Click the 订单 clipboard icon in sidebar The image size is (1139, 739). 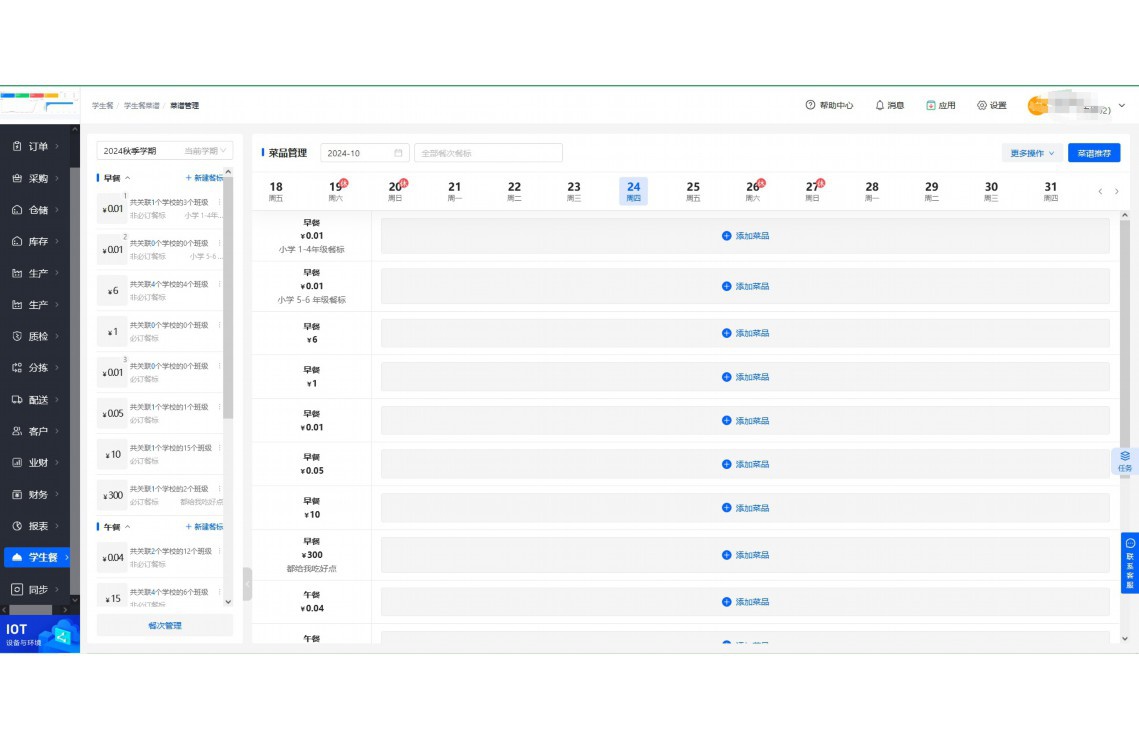(x=17, y=147)
